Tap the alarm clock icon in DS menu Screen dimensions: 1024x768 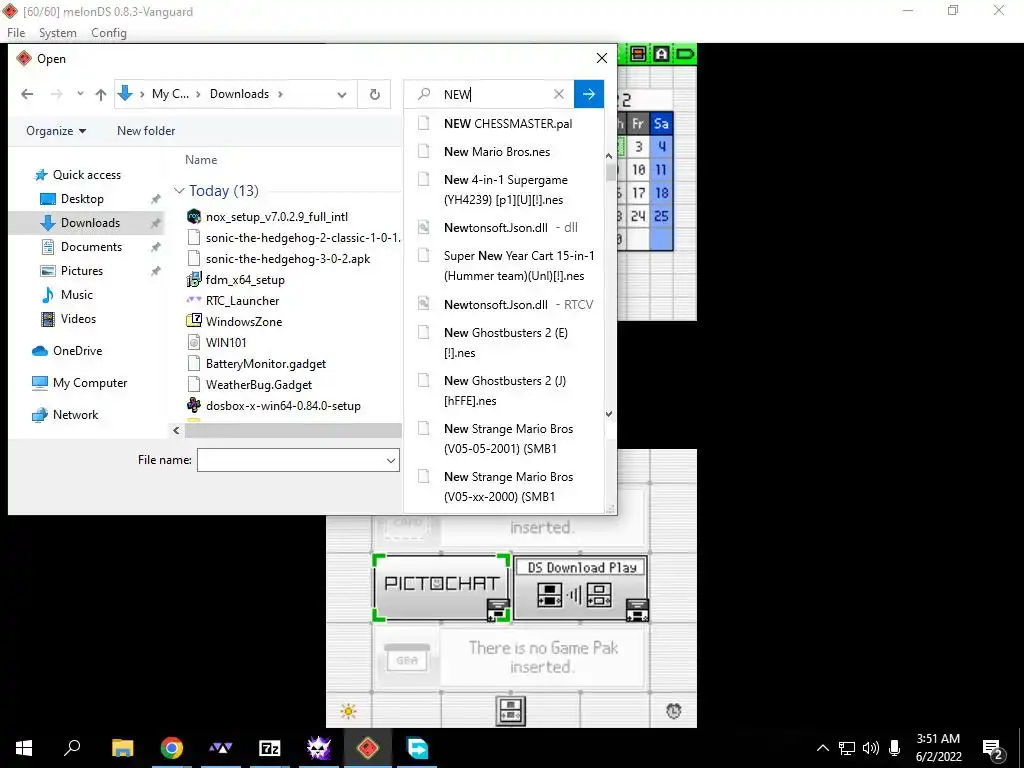click(673, 711)
